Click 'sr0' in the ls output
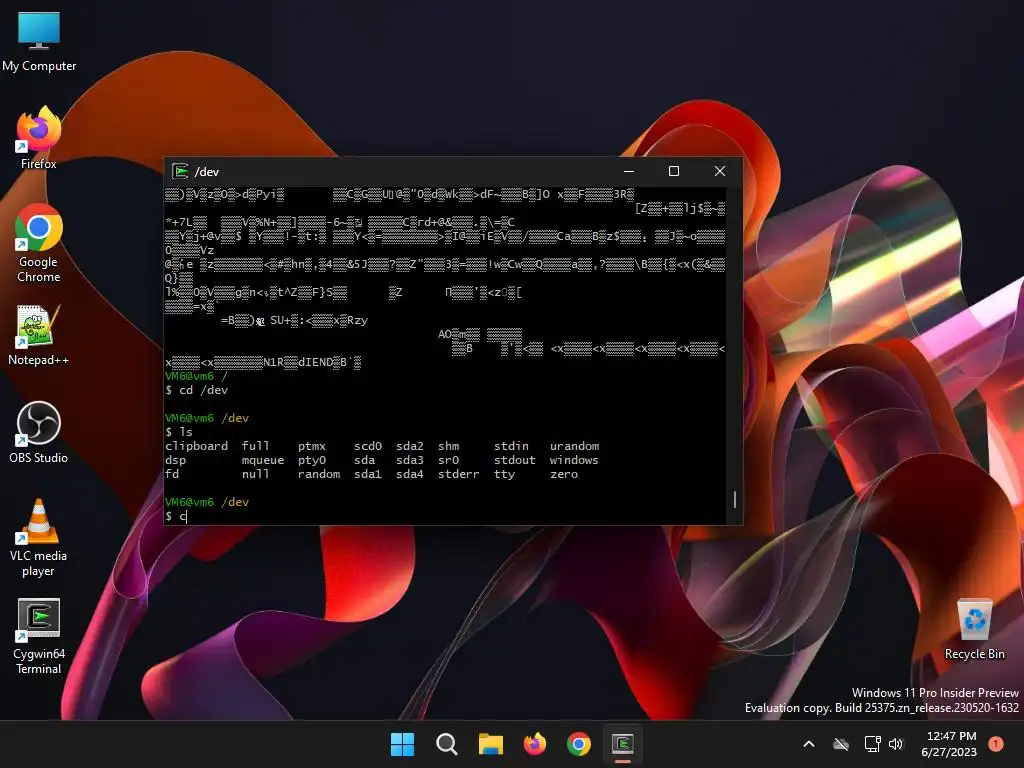This screenshot has width=1024, height=768. (449, 460)
